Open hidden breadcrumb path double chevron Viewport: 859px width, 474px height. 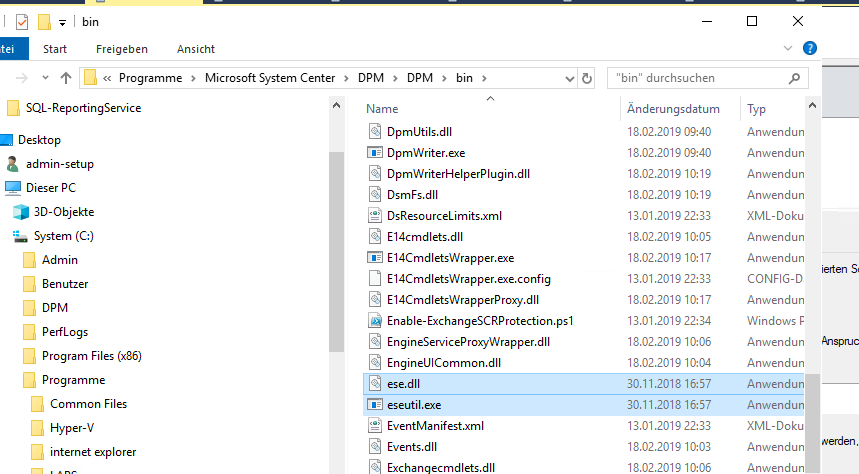pos(107,78)
